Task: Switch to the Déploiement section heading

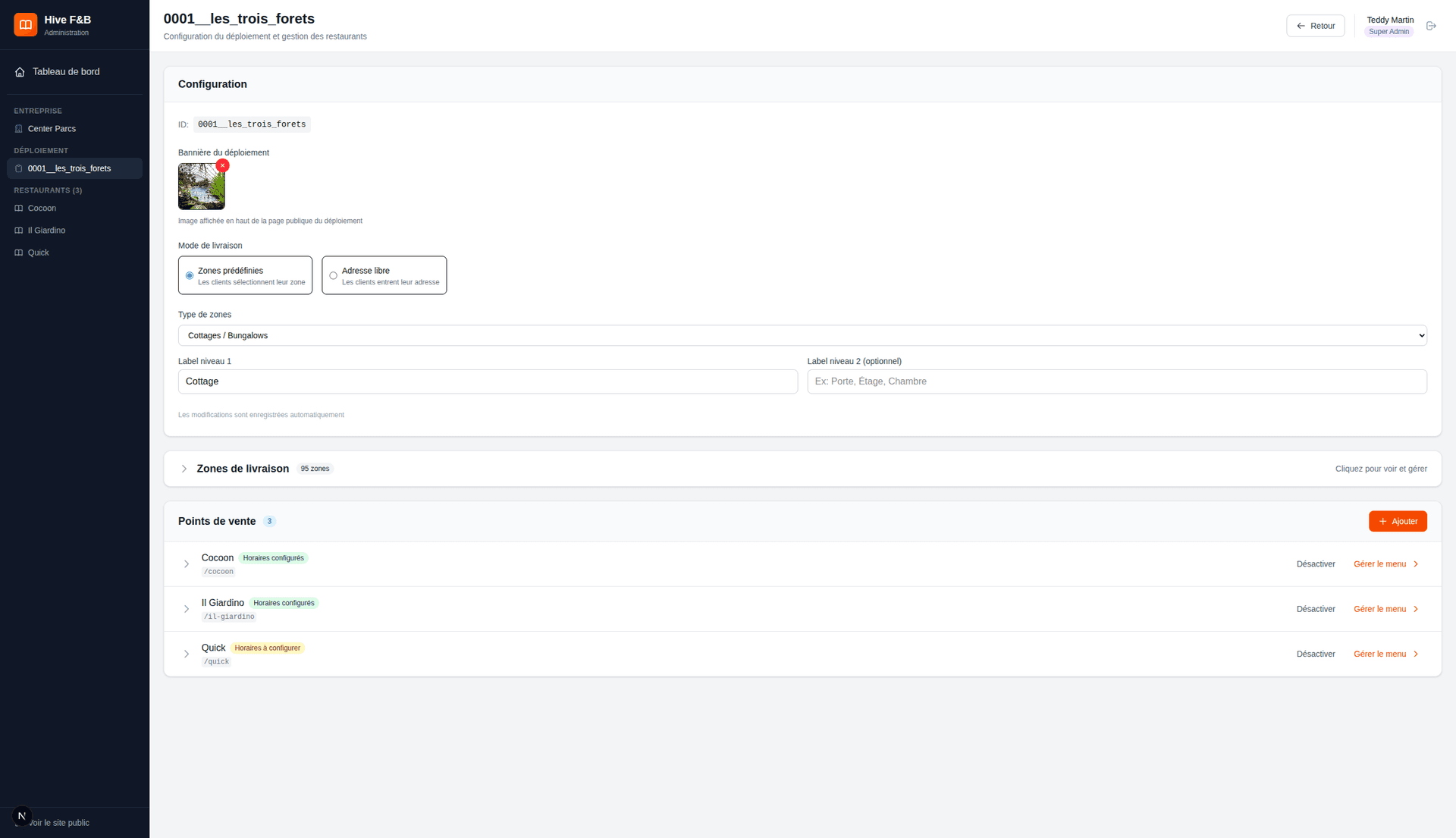Action: tap(42, 150)
